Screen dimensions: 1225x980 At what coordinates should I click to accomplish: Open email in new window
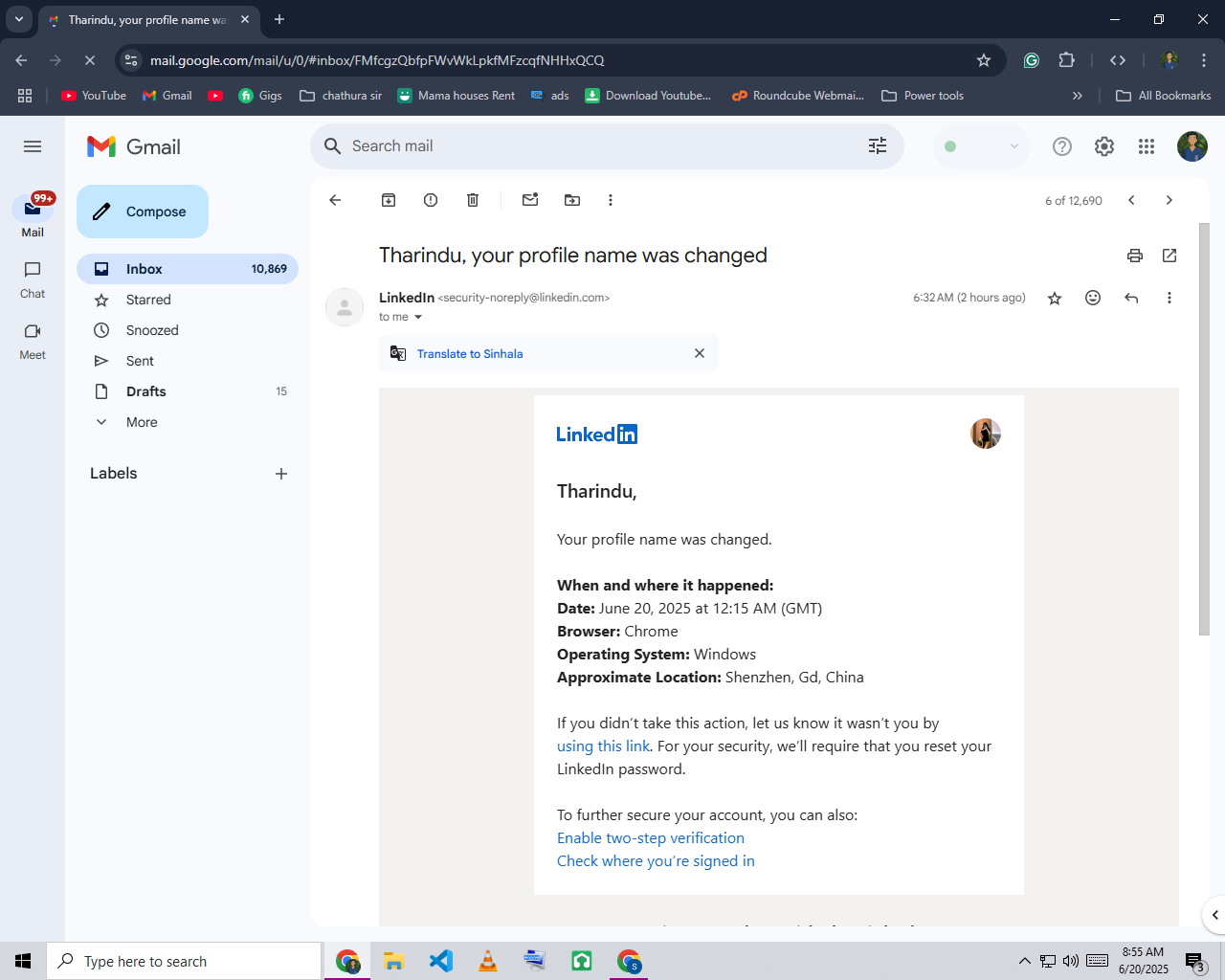tap(1169, 256)
